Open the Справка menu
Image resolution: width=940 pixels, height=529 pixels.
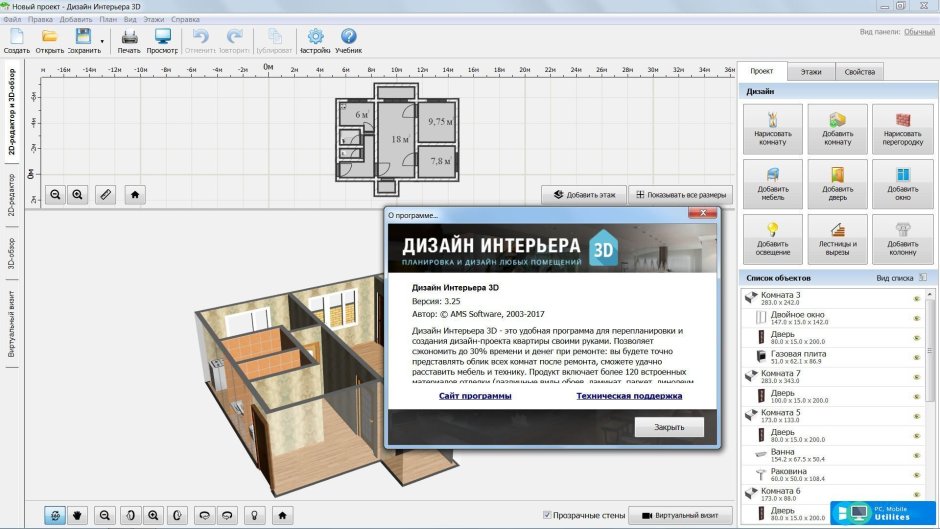(x=185, y=19)
